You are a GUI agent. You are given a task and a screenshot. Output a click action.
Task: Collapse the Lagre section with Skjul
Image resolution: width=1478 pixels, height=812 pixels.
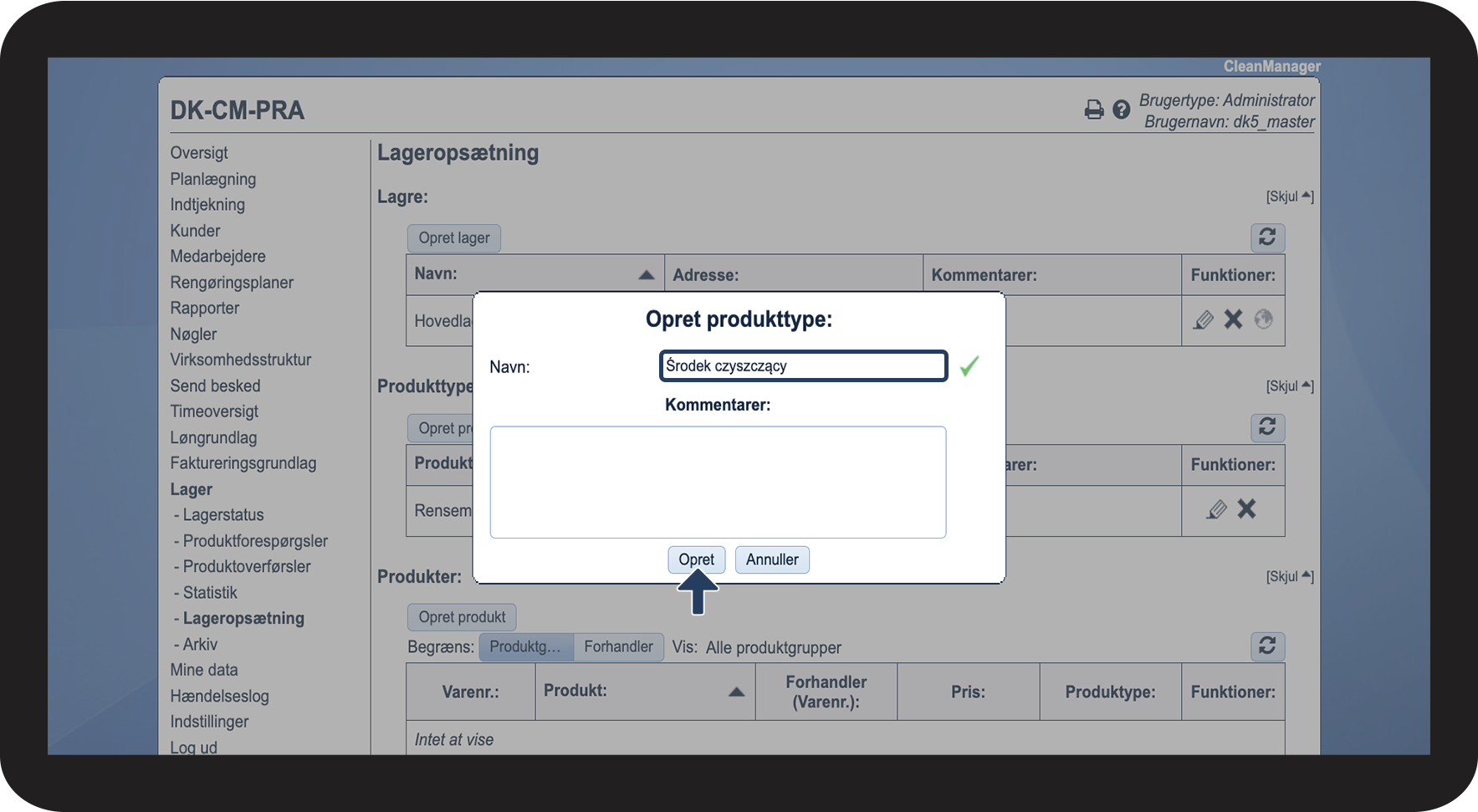pyautogui.click(x=1289, y=197)
